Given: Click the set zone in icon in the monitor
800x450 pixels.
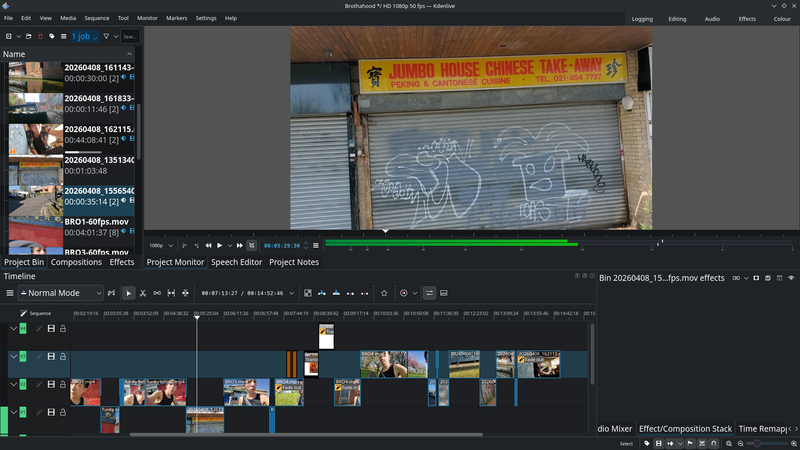Looking at the screenshot, I should click(x=184, y=246).
